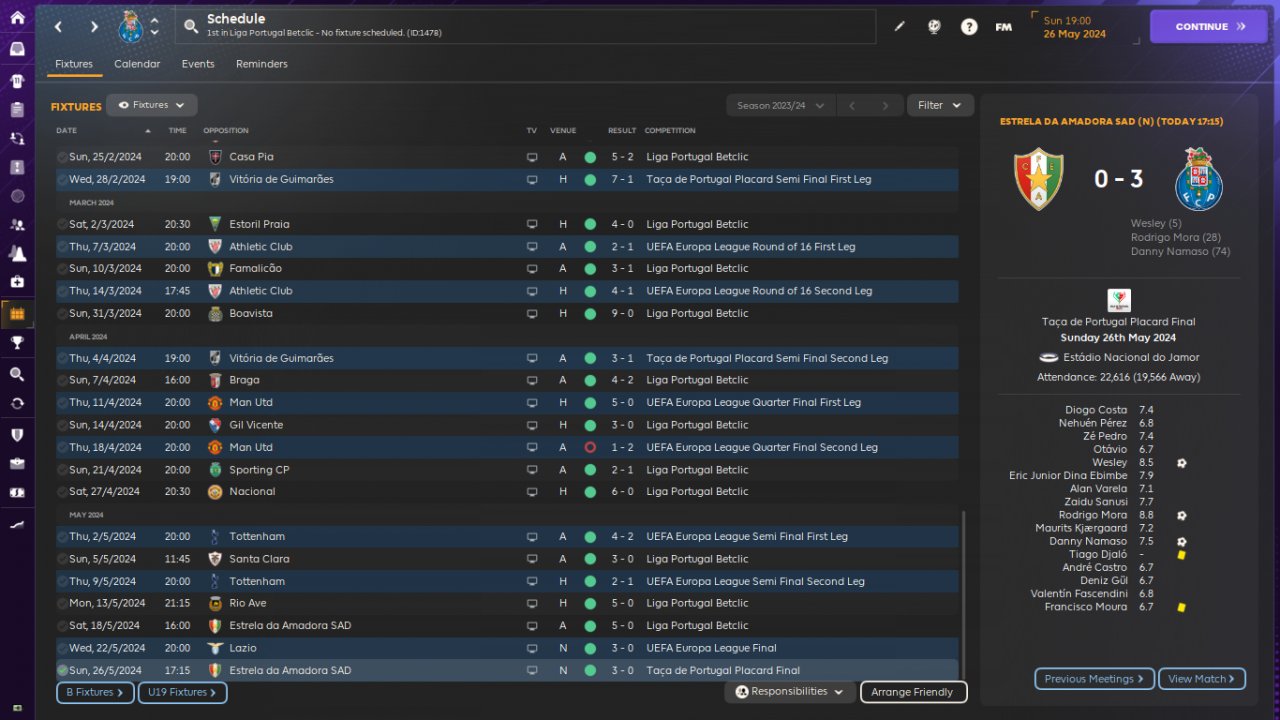Sort by the Opposition column header

(x=226, y=131)
